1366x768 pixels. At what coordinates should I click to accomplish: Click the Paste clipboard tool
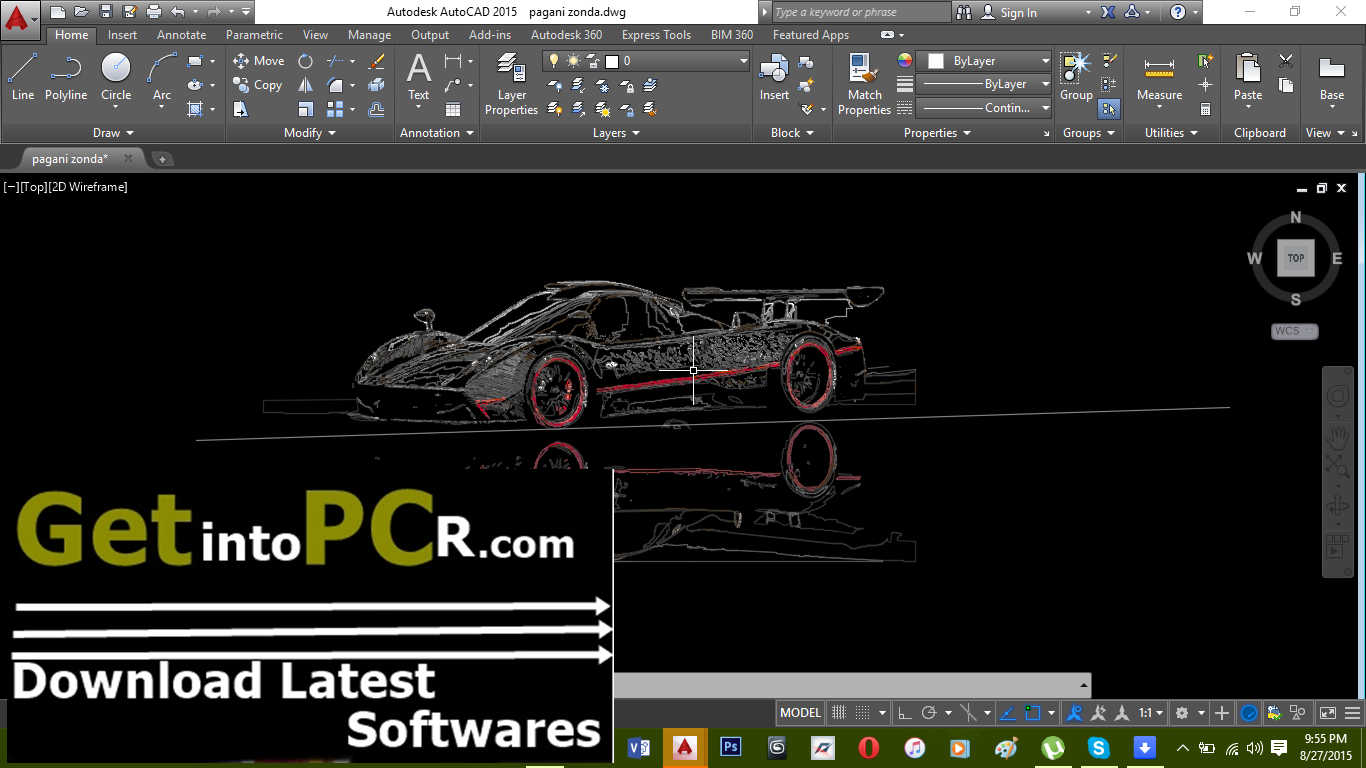[1248, 78]
